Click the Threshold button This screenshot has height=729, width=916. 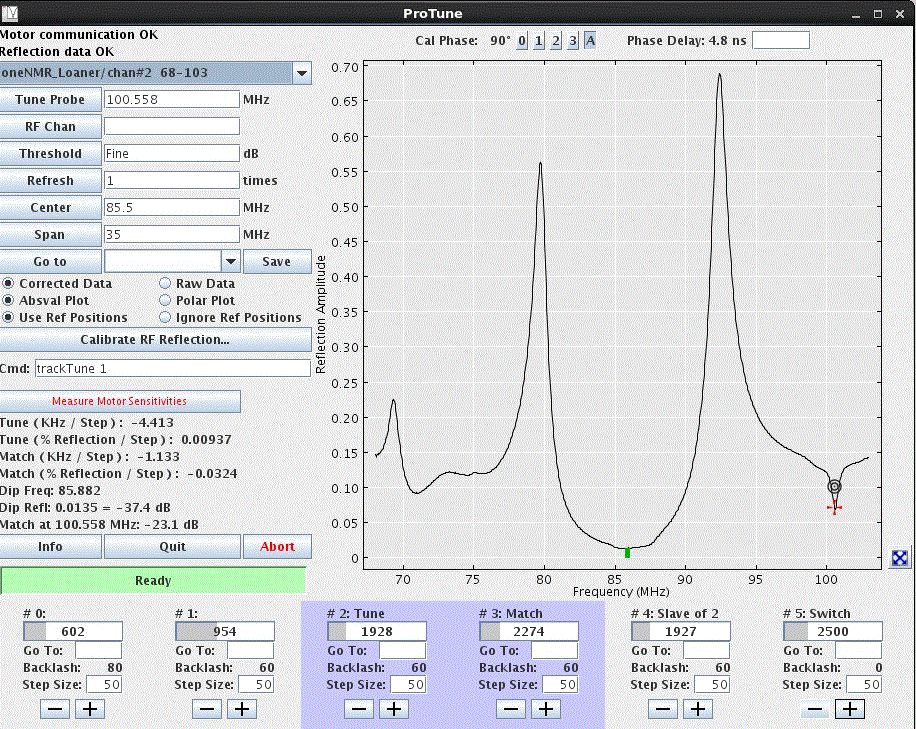[50, 153]
